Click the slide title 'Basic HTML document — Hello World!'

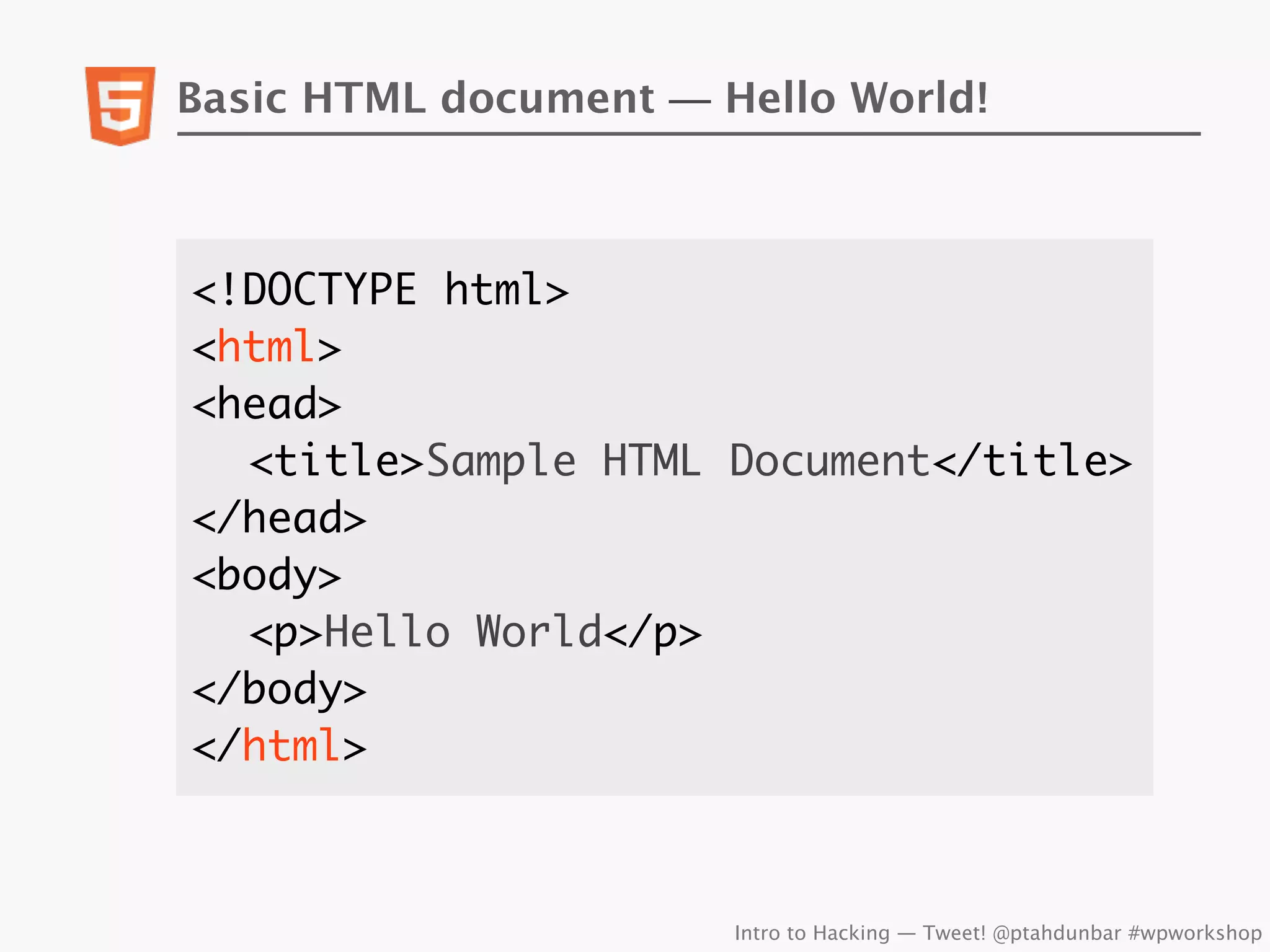(583, 98)
